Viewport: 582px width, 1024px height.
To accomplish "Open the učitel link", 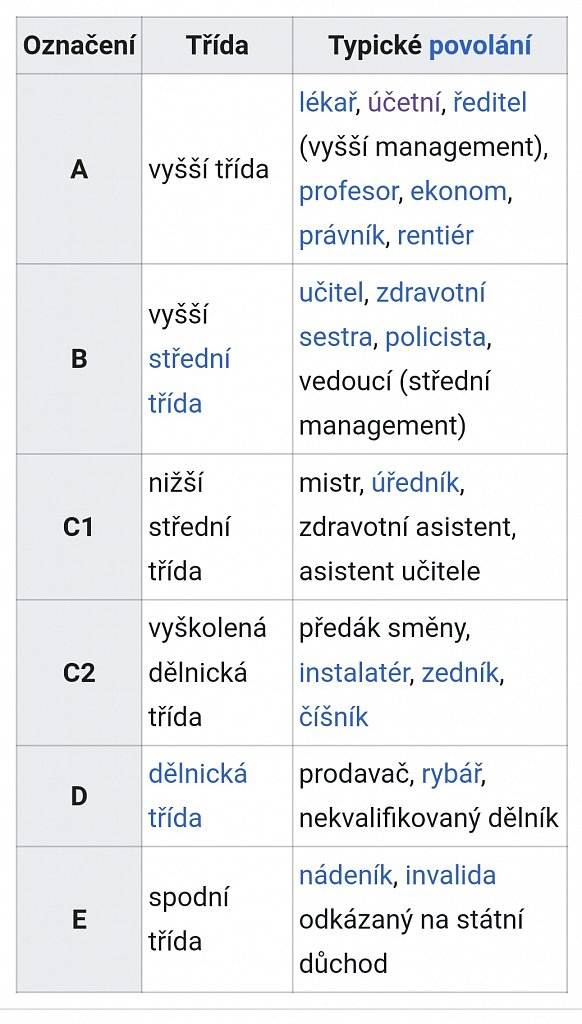I will (x=331, y=293).
